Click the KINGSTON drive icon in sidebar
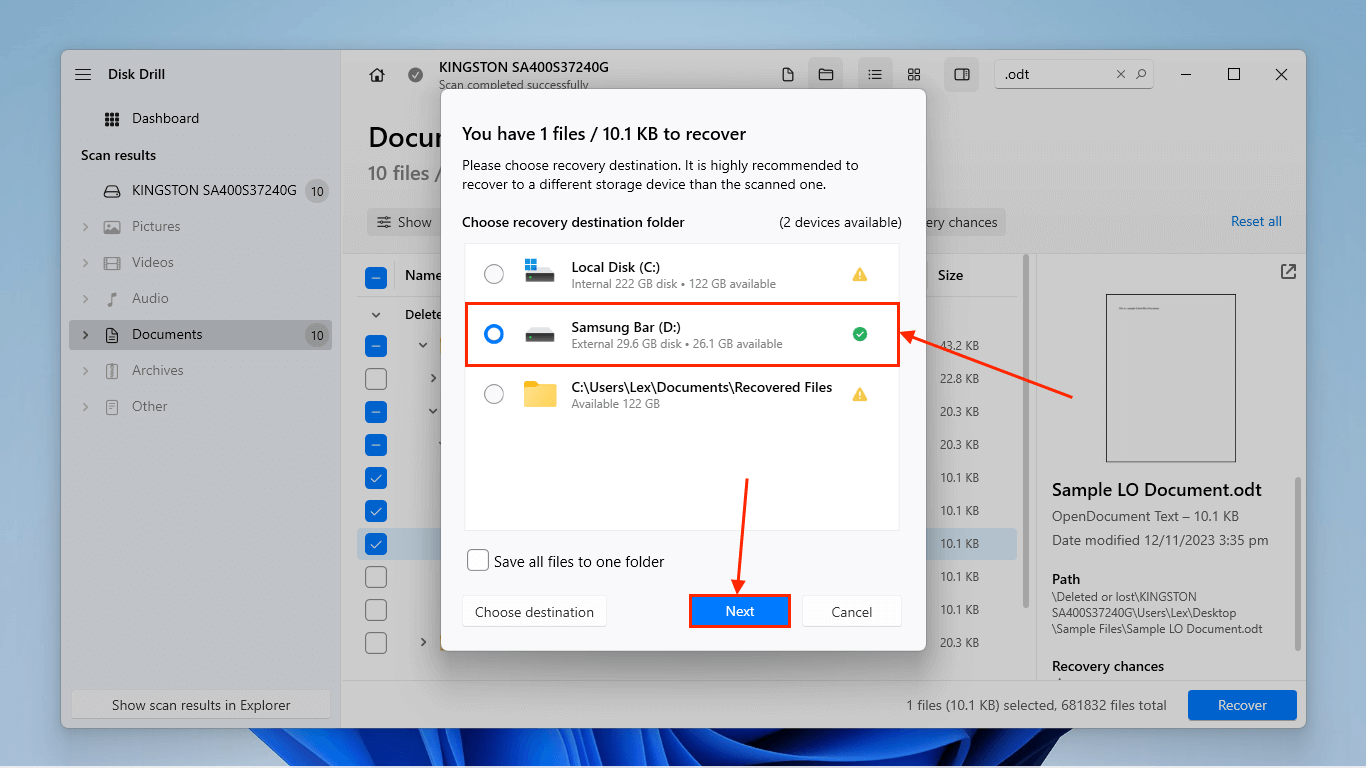Viewport: 1366px width, 768px height. 113,191
